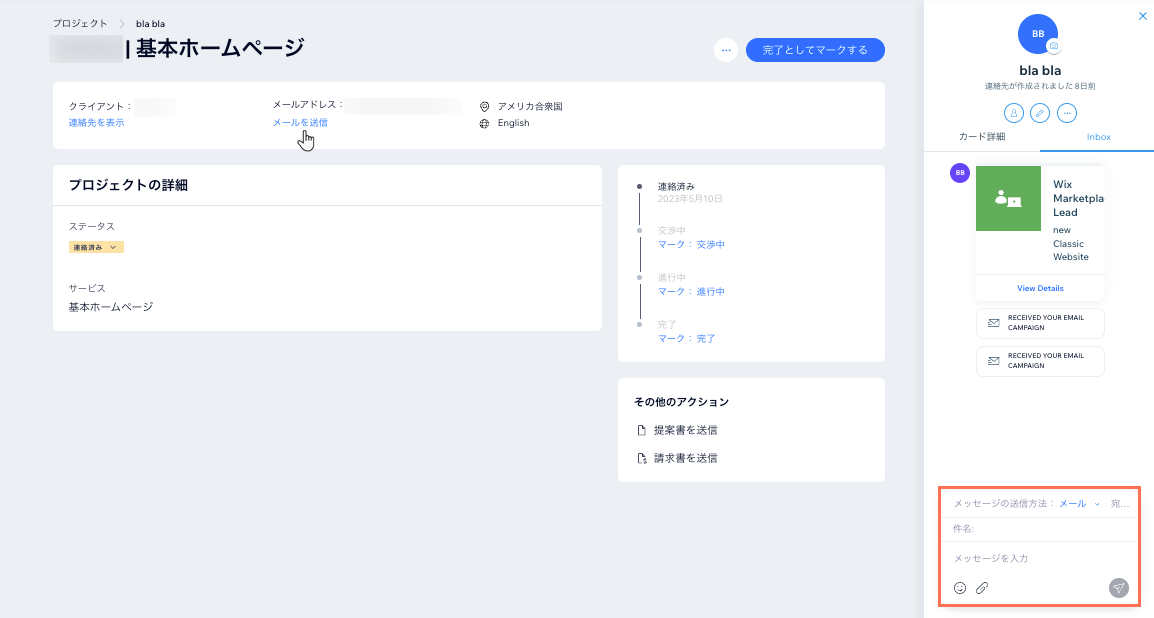Switch to the カード詳細 tab

[985, 137]
